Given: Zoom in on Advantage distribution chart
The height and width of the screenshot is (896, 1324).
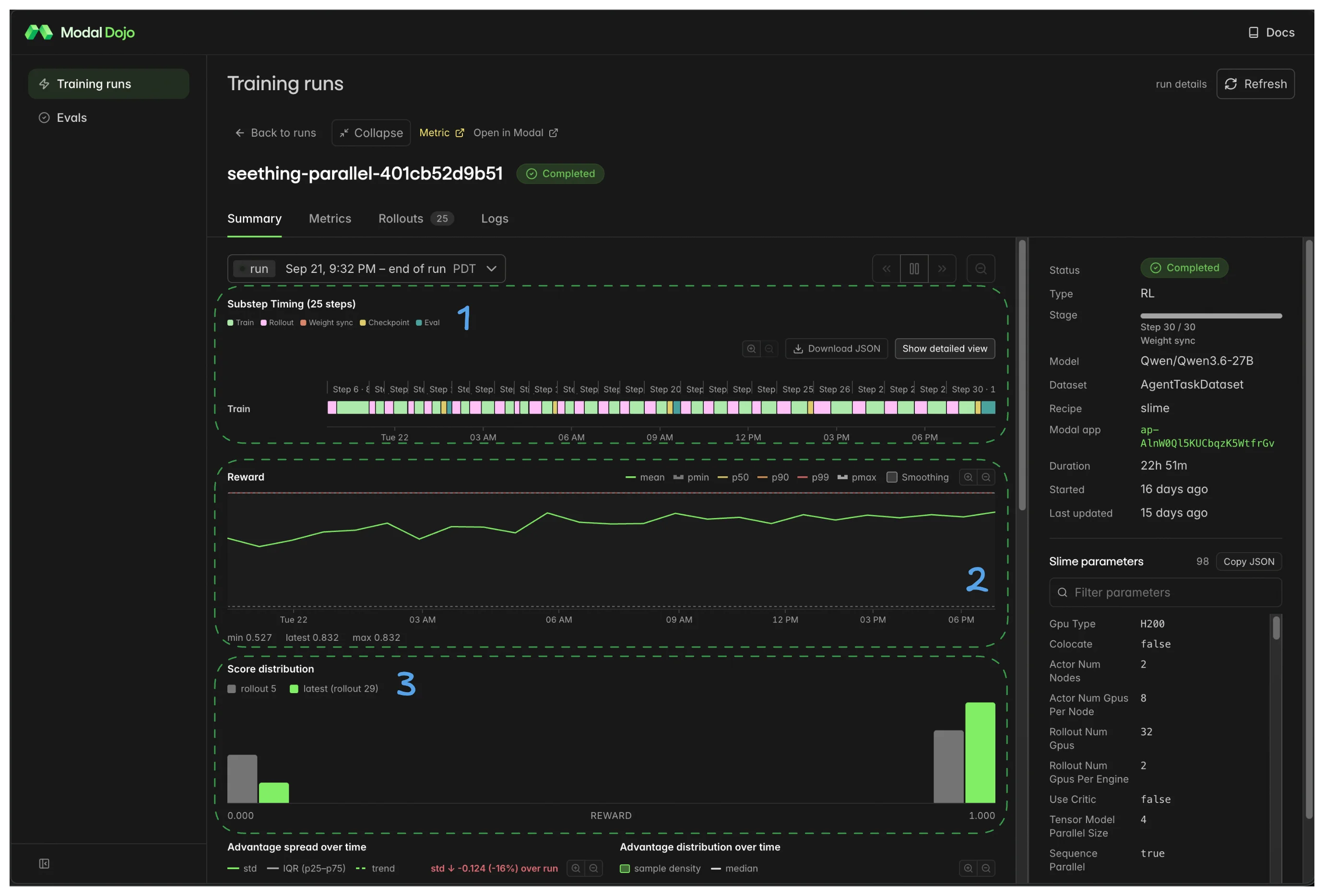Looking at the screenshot, I should pos(968,868).
